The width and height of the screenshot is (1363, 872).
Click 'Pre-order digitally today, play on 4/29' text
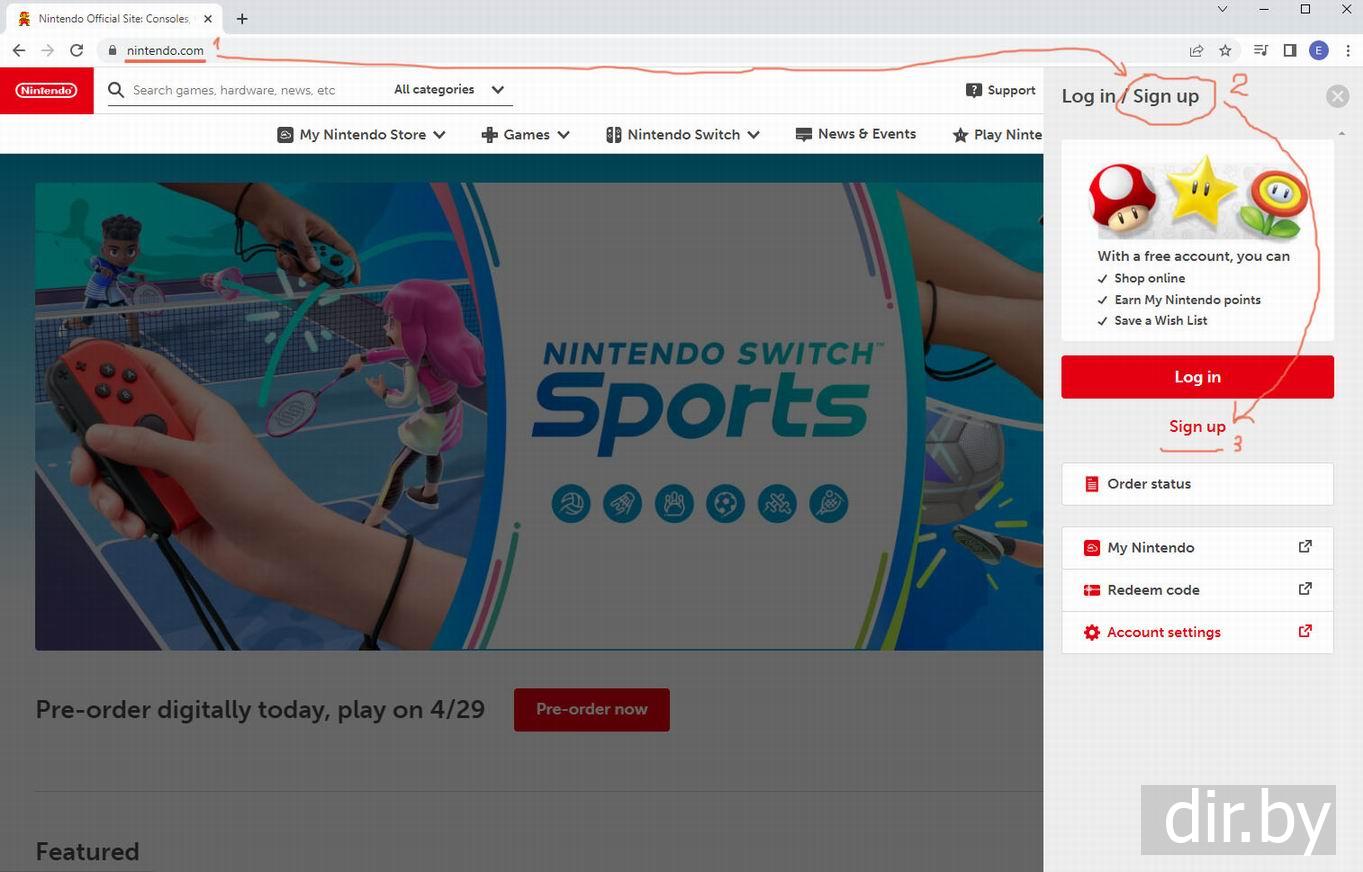coord(260,709)
